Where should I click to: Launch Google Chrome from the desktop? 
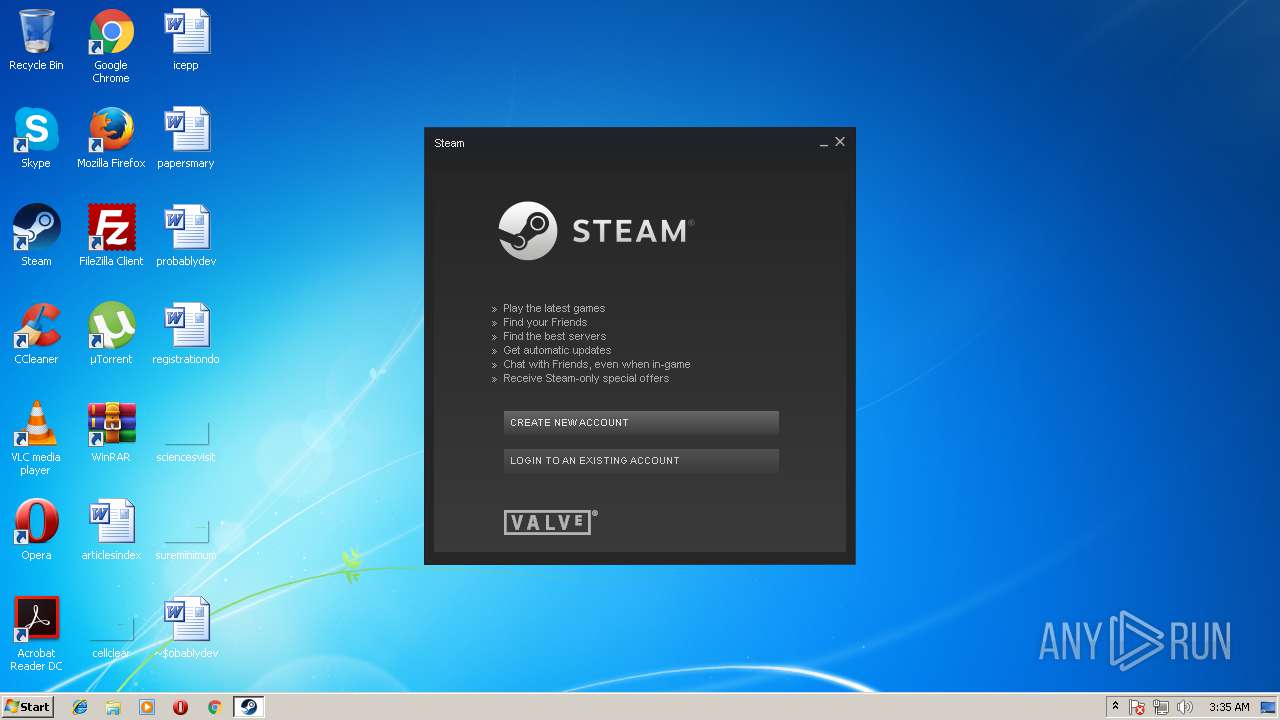coord(111,46)
